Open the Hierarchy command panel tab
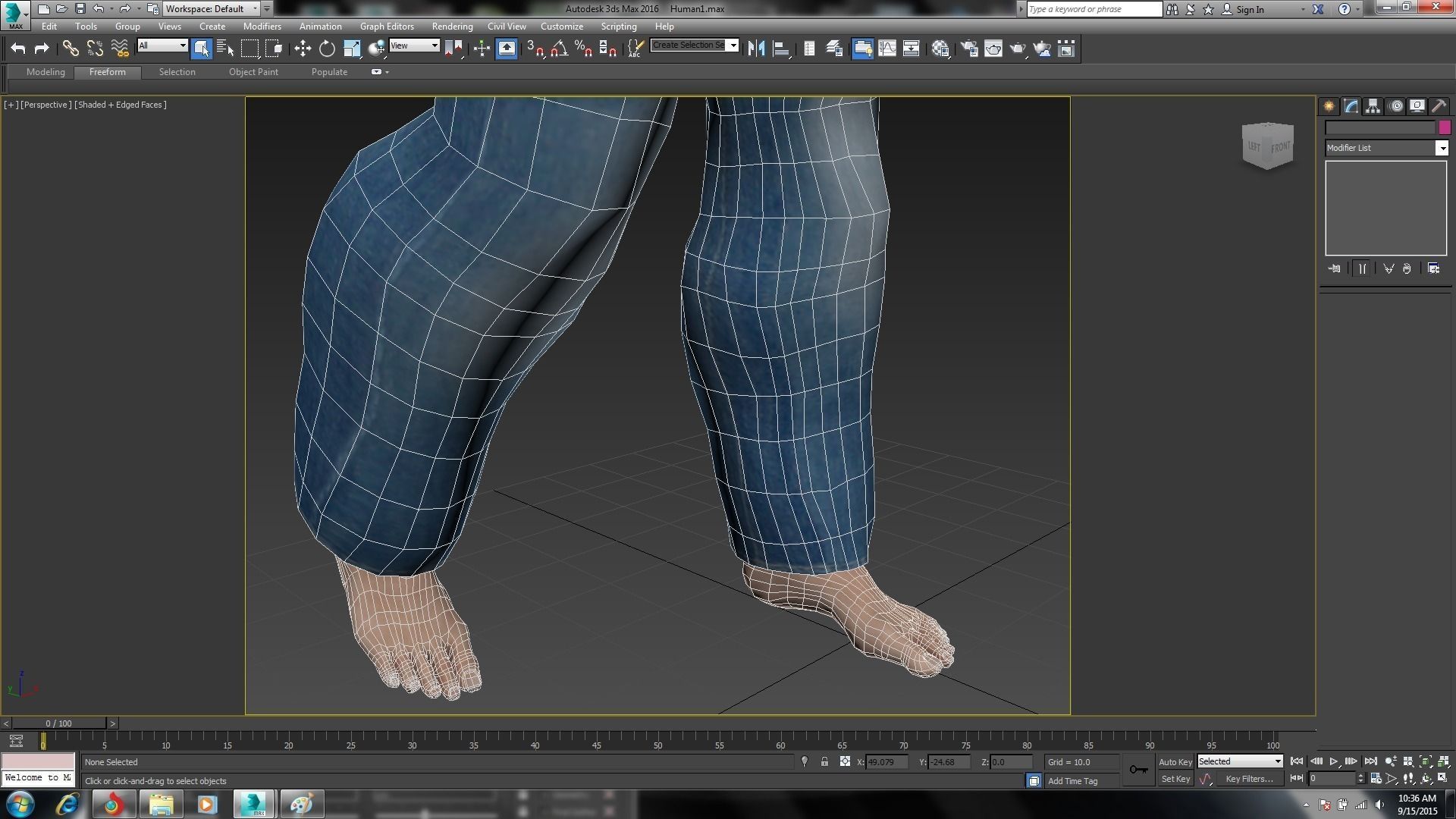The height and width of the screenshot is (819, 1456). pyautogui.click(x=1373, y=106)
